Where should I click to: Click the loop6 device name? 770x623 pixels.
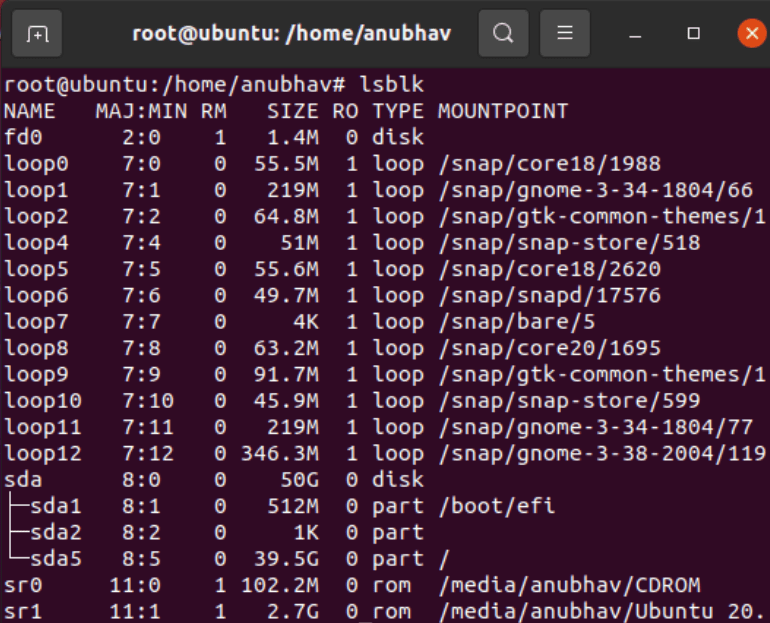point(36,296)
